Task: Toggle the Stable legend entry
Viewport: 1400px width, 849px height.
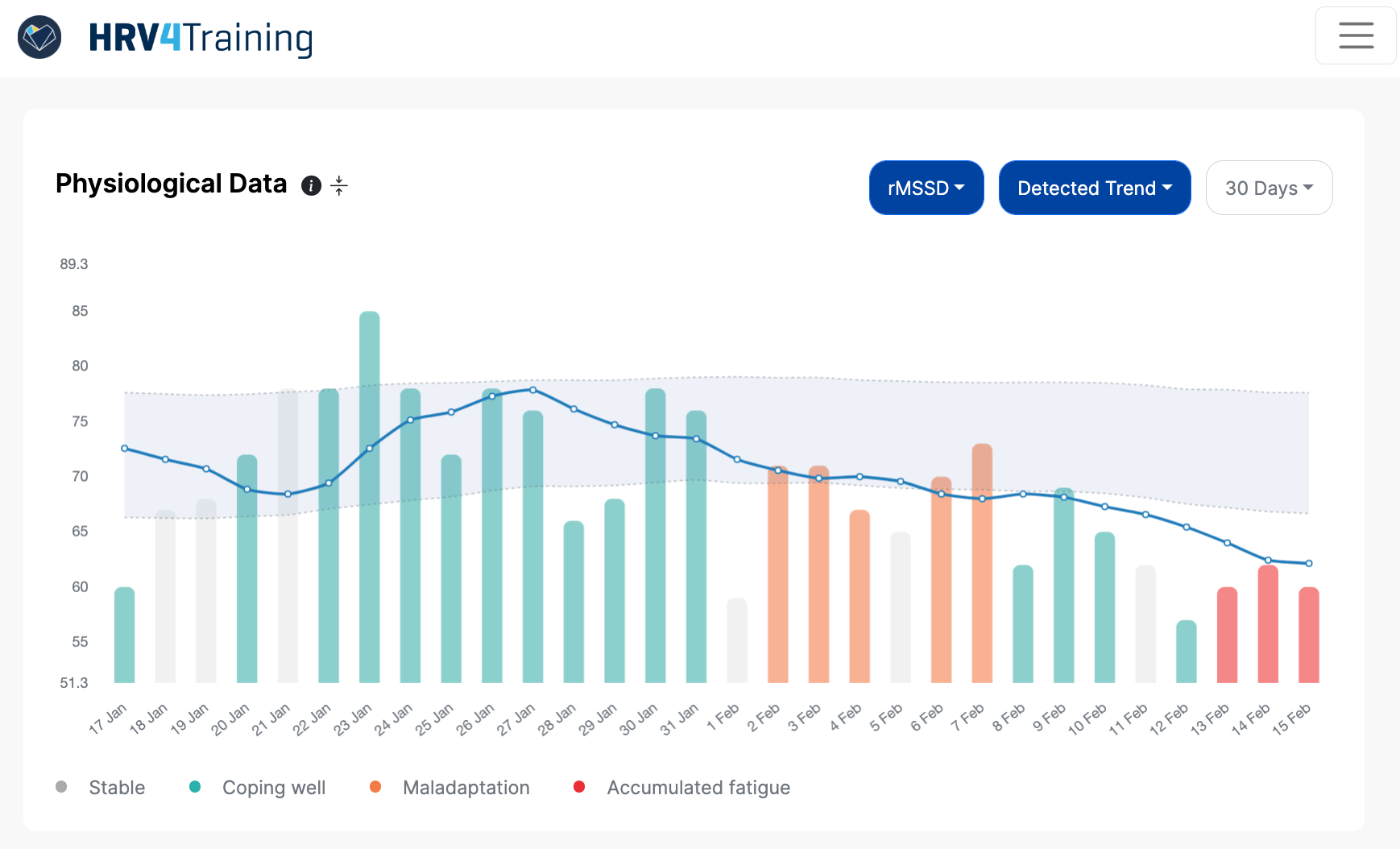Action: pyautogui.click(x=117, y=787)
